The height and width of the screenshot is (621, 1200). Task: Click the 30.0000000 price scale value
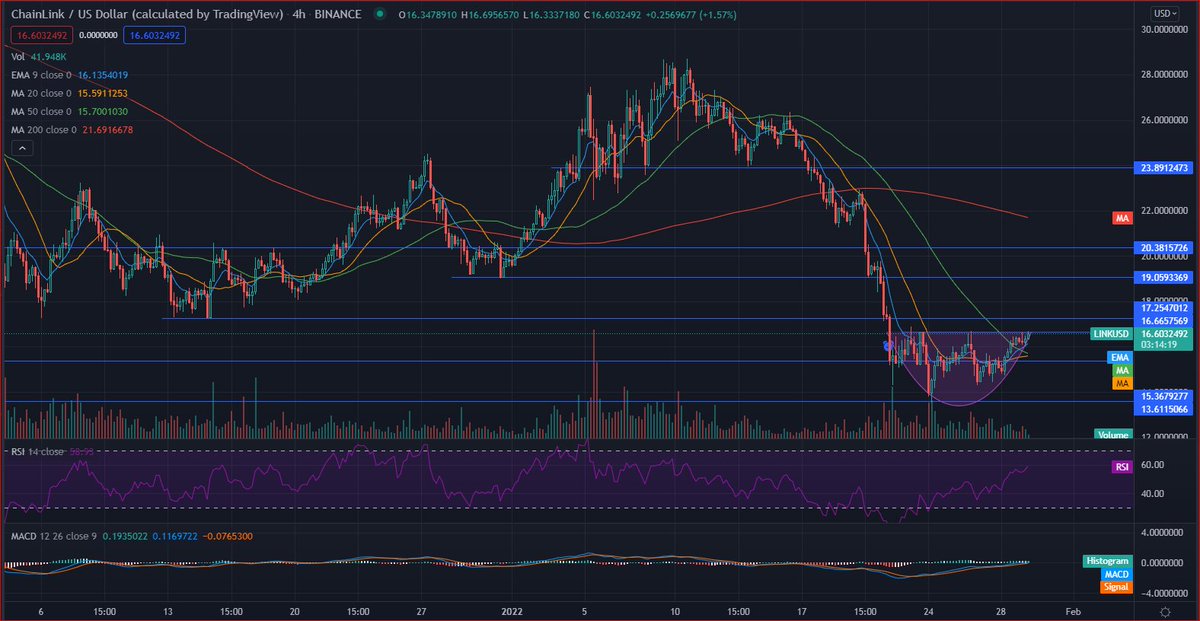tap(1163, 30)
